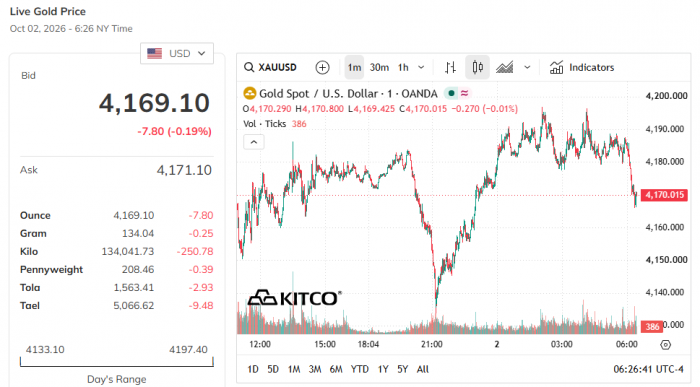The height and width of the screenshot is (387, 700).
Task: Click the Vol · Ticks indicator legend
Action: 264,124
